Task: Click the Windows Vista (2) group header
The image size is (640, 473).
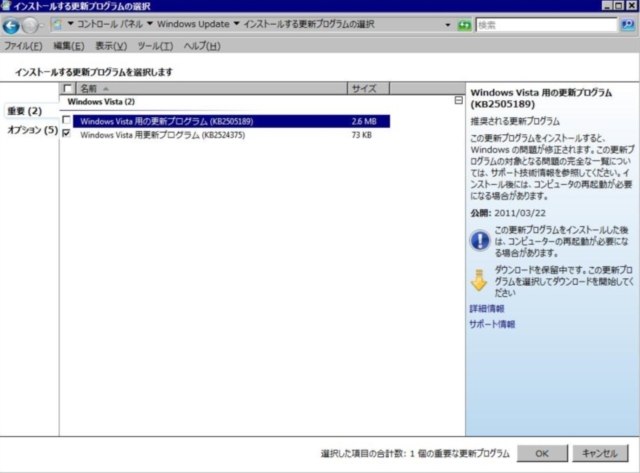Action: pos(101,102)
